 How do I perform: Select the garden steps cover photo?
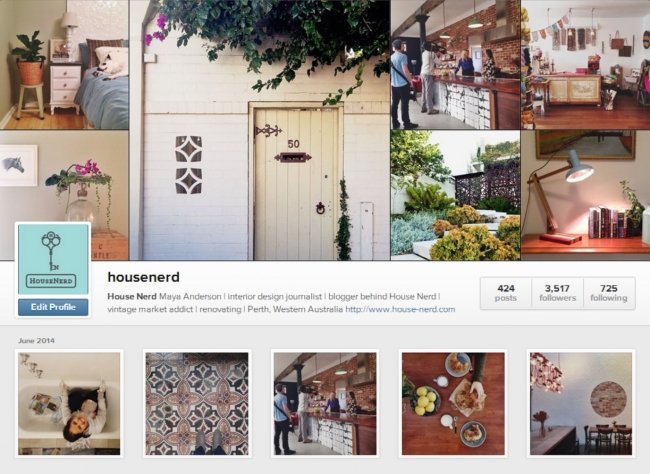tap(455, 195)
